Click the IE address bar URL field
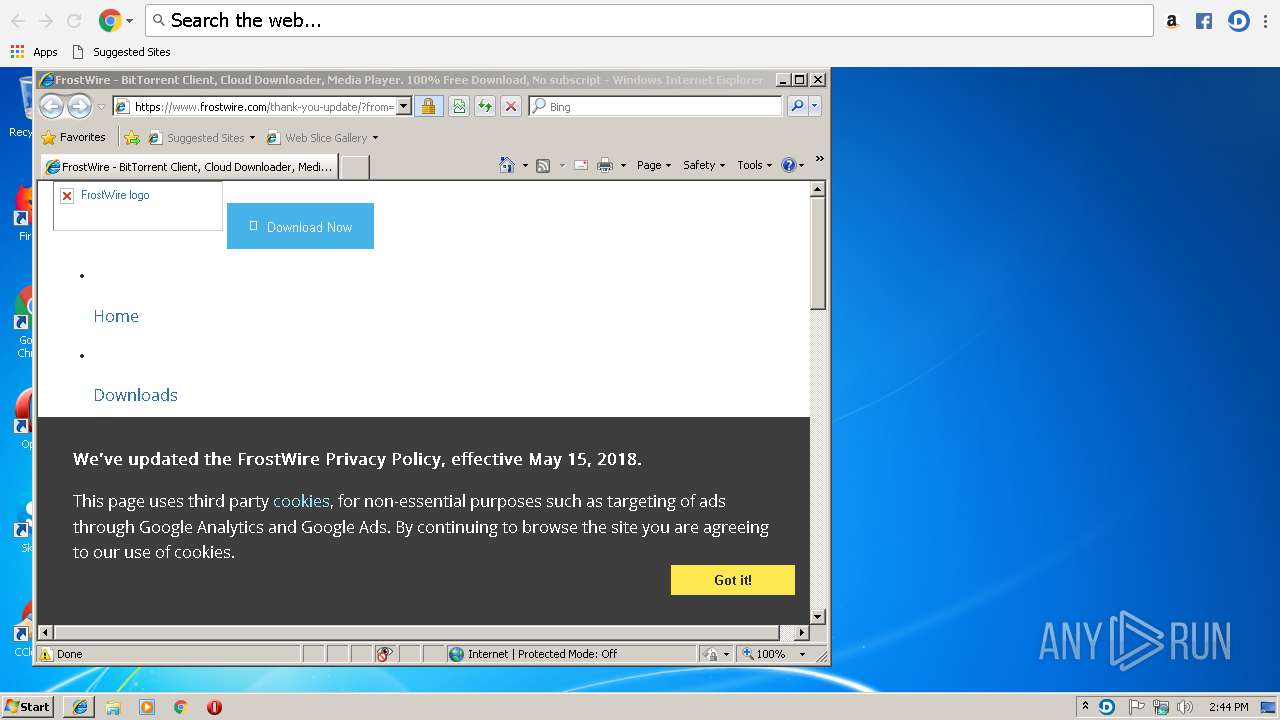The width and height of the screenshot is (1280, 720). pyautogui.click(x=254, y=107)
